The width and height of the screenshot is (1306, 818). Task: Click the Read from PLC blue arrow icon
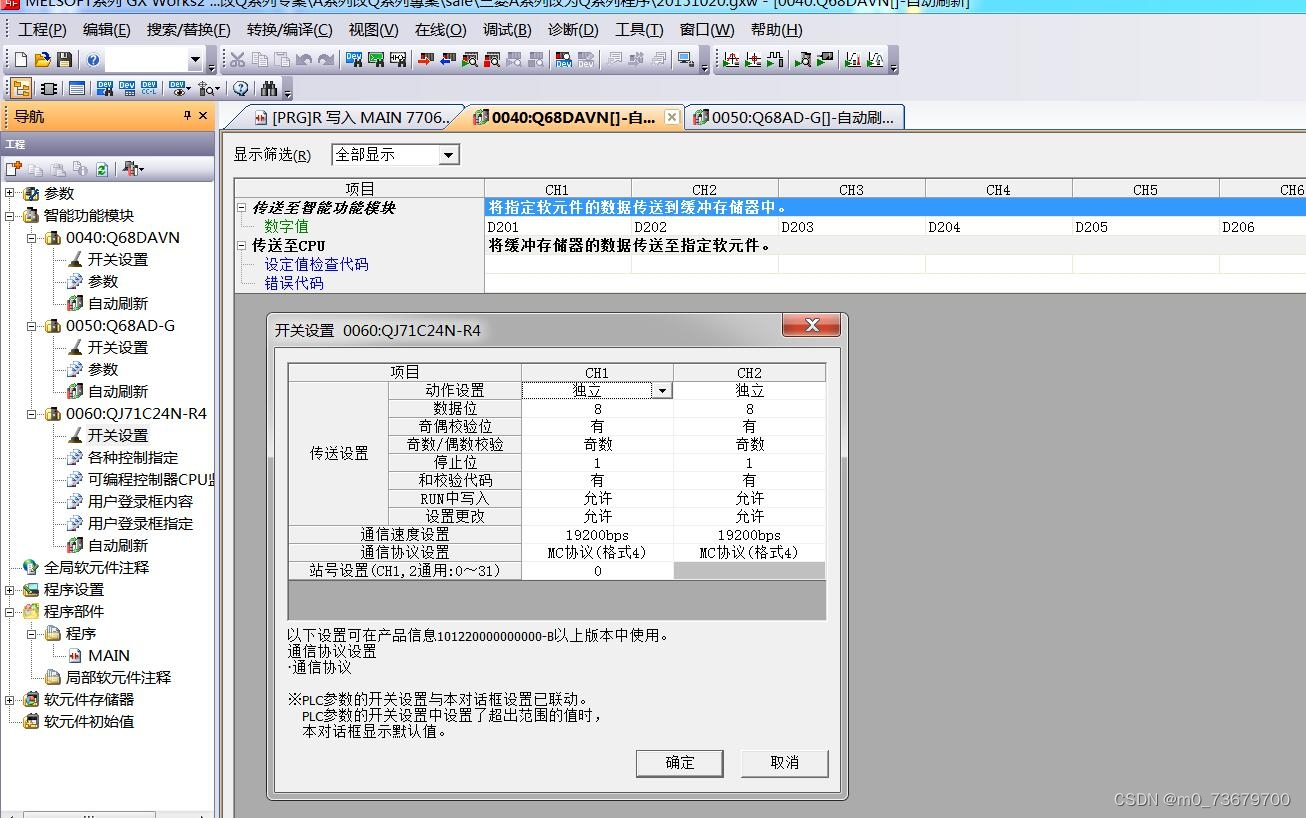click(447, 60)
